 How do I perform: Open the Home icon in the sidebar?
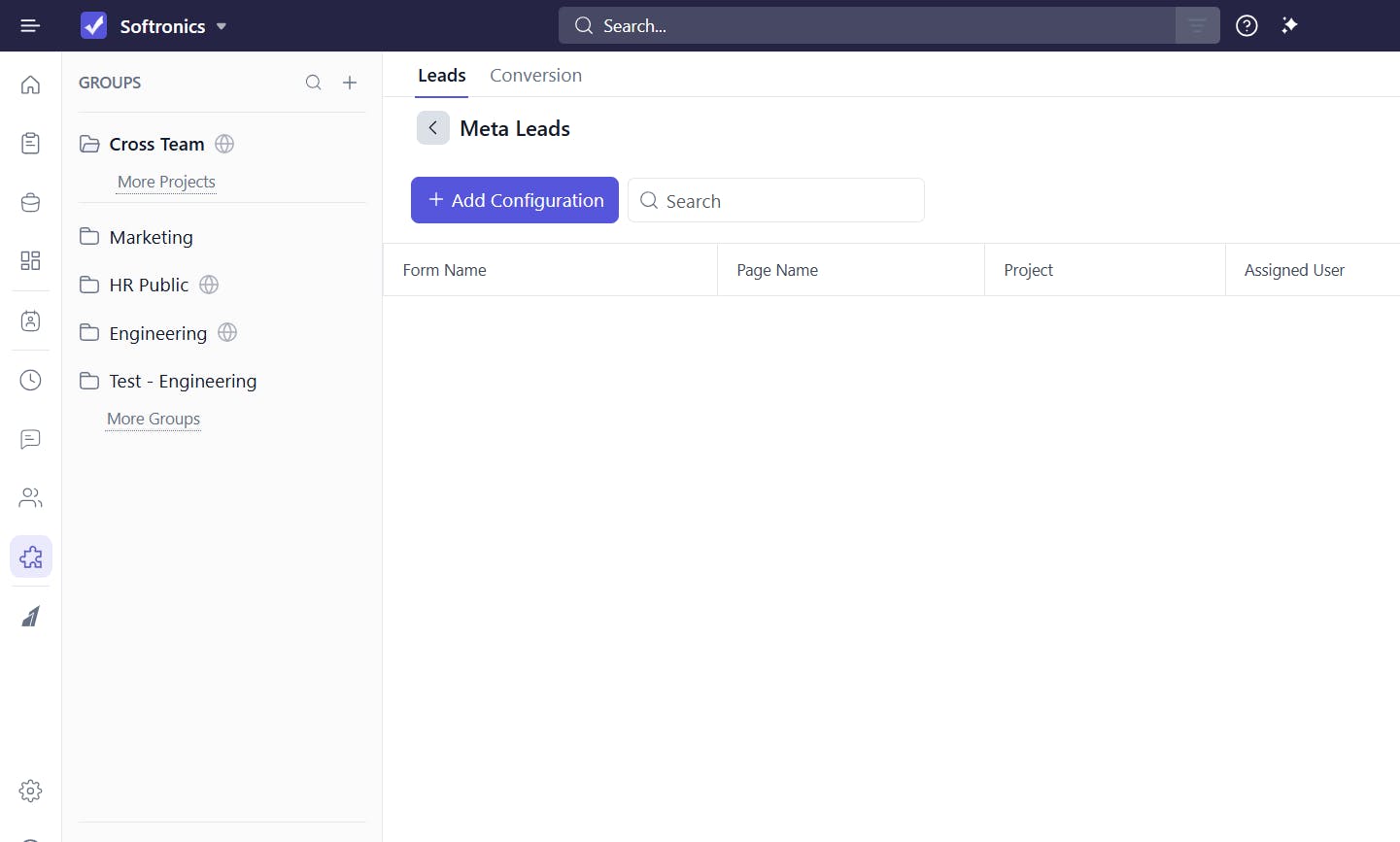(30, 85)
